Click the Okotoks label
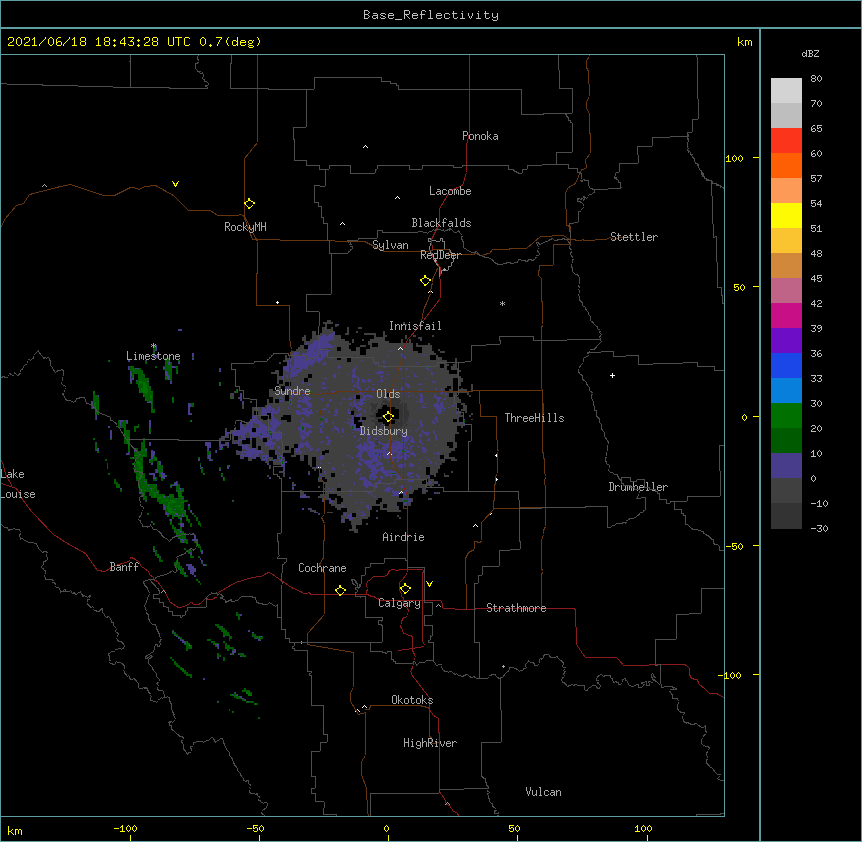862x842 pixels. pyautogui.click(x=412, y=700)
